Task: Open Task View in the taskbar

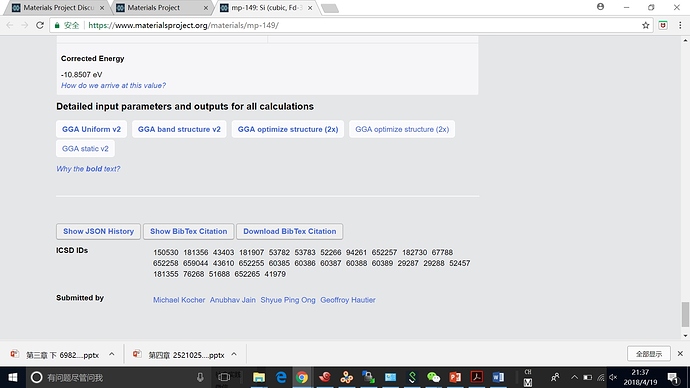Action: click(x=224, y=377)
